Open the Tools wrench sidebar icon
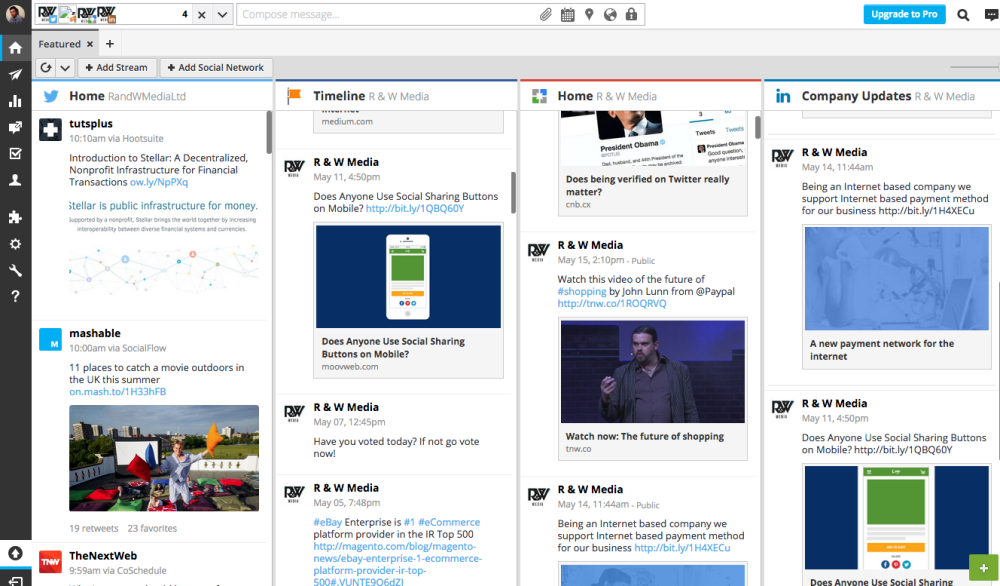 coord(15,270)
